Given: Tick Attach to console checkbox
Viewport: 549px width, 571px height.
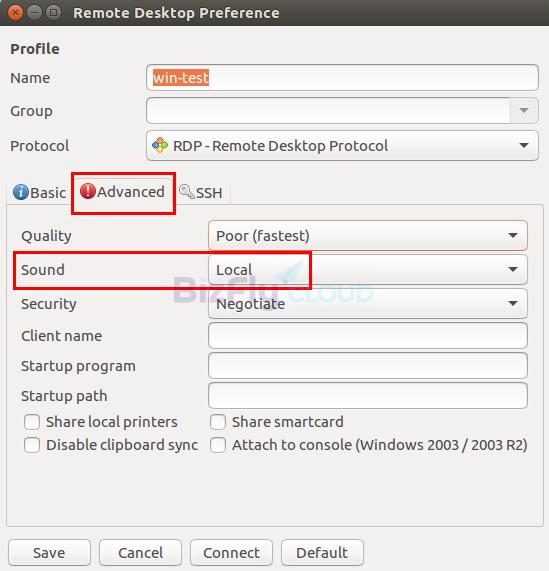Looking at the screenshot, I should pyautogui.click(x=218, y=445).
